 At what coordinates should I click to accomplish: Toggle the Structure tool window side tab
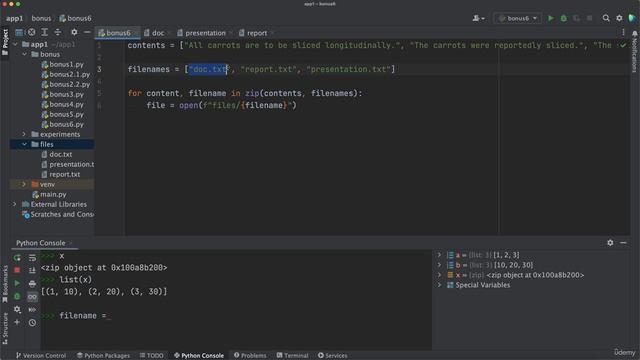tap(5, 328)
